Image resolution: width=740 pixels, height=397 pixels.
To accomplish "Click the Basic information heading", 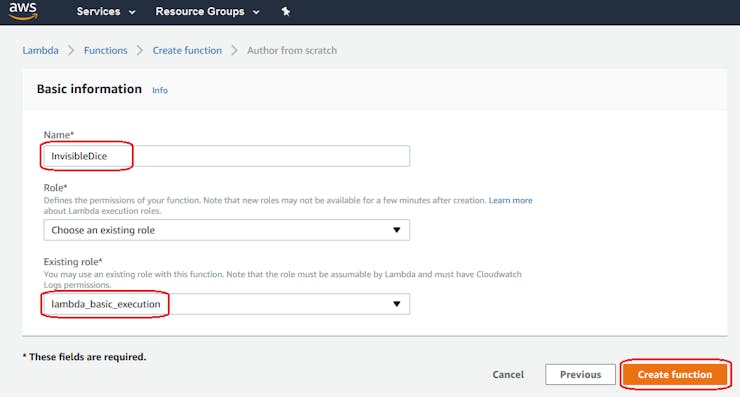I will pyautogui.click(x=89, y=89).
